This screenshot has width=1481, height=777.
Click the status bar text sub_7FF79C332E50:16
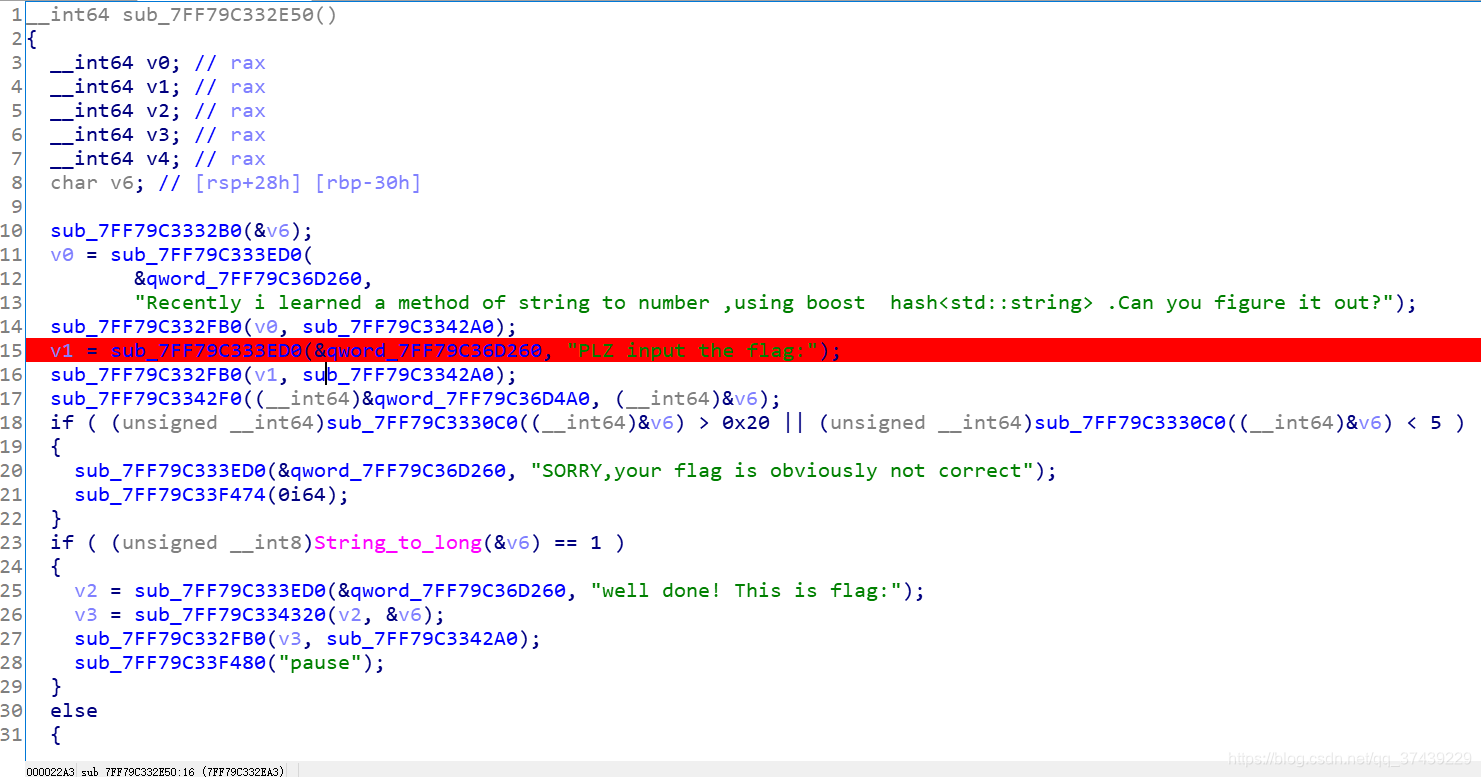[x=141, y=770]
